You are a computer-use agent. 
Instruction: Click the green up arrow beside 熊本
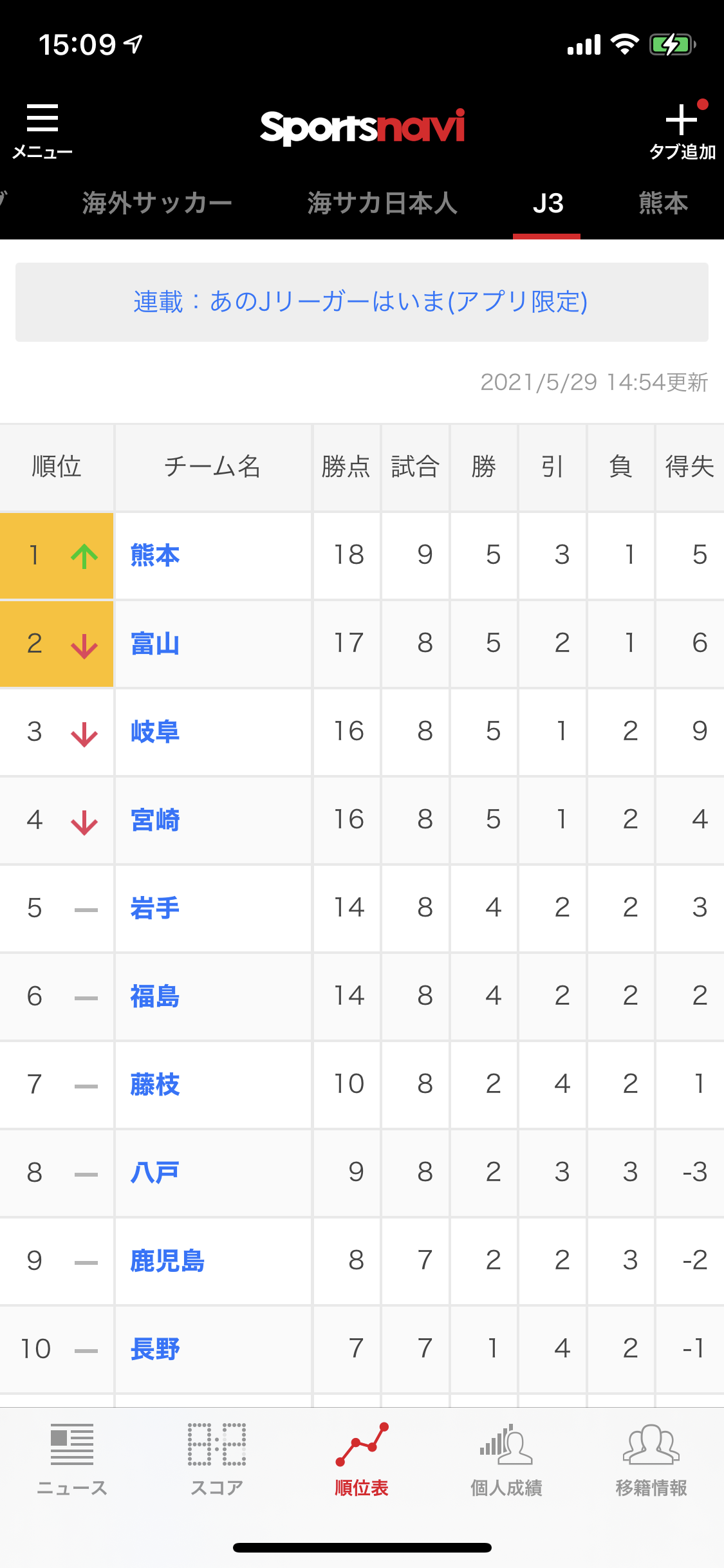(84, 555)
